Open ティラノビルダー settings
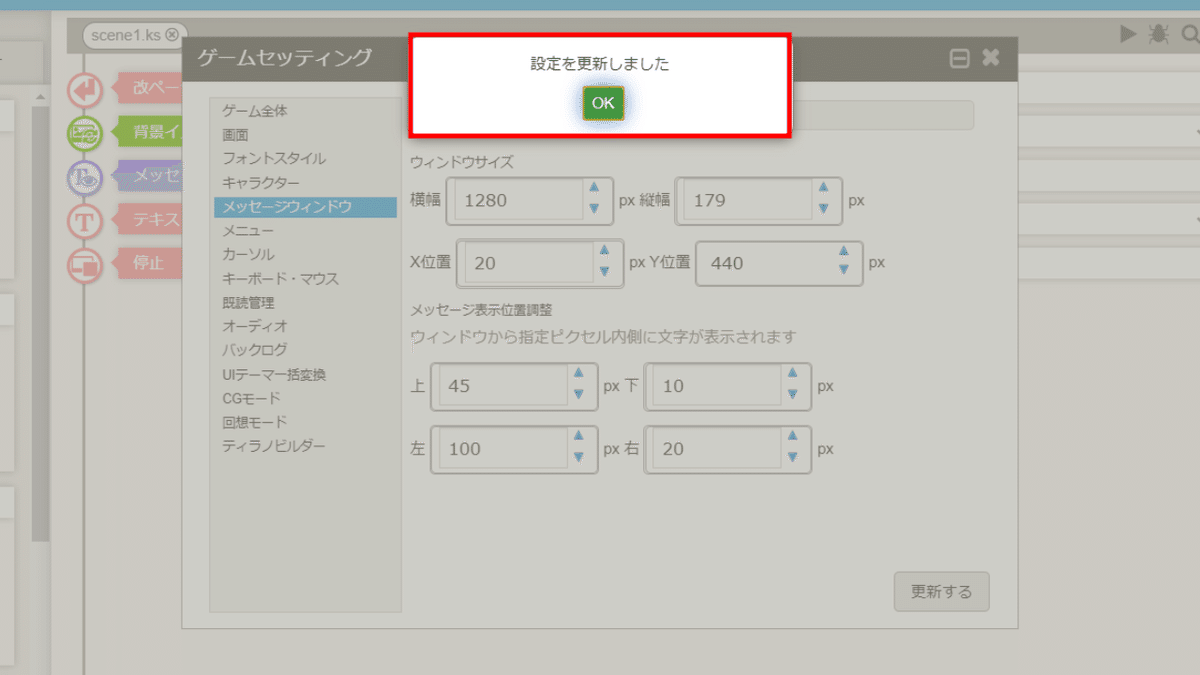This screenshot has height=675, width=1200. [274, 447]
